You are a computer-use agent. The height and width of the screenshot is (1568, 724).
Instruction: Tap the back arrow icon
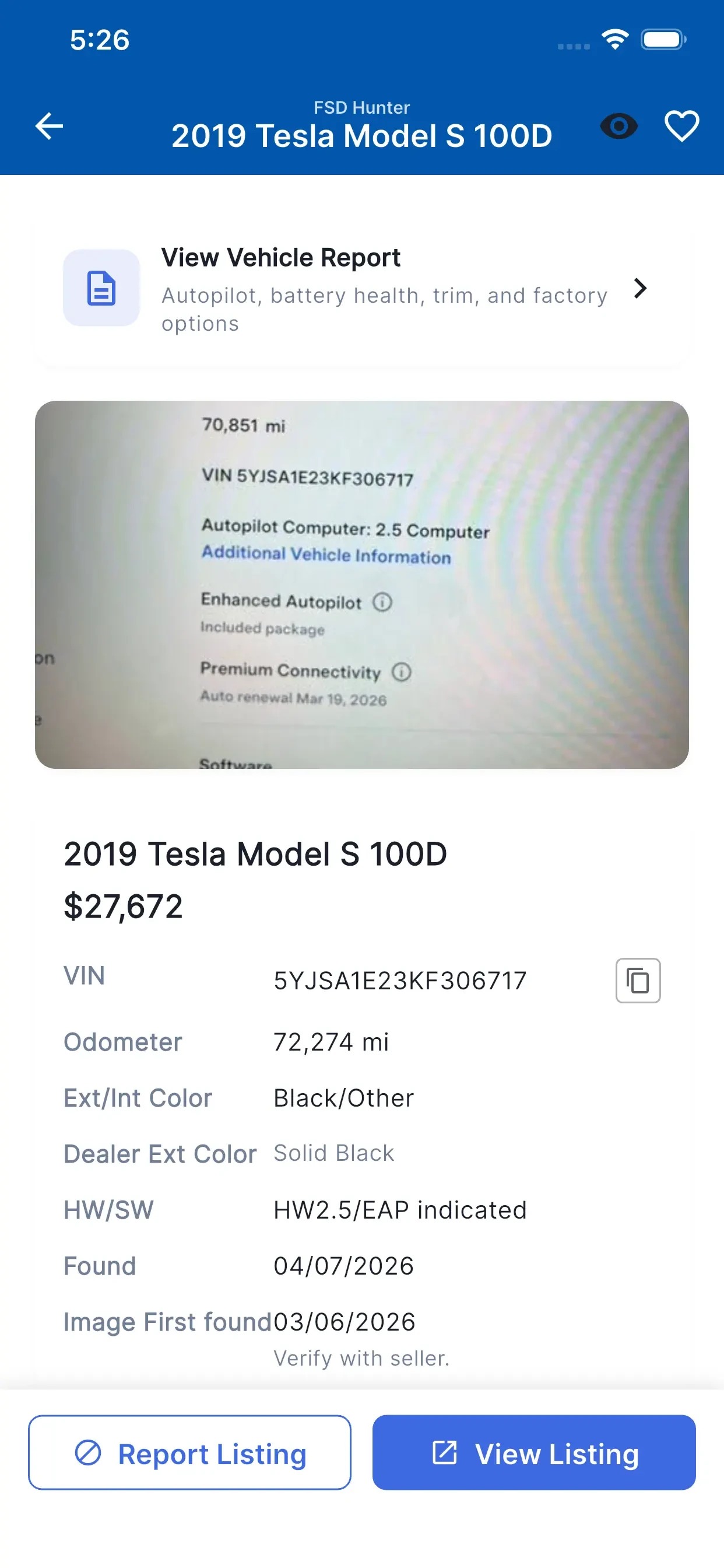pos(50,126)
